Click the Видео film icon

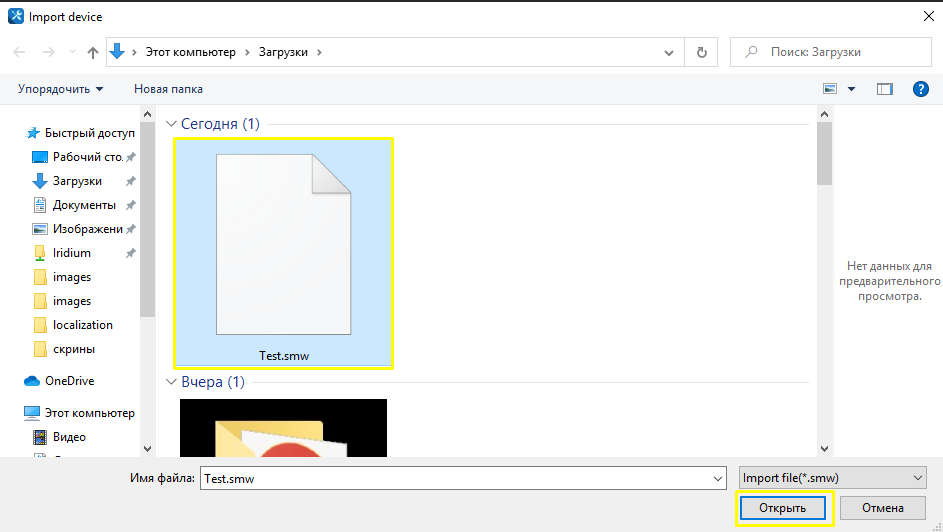coord(40,437)
